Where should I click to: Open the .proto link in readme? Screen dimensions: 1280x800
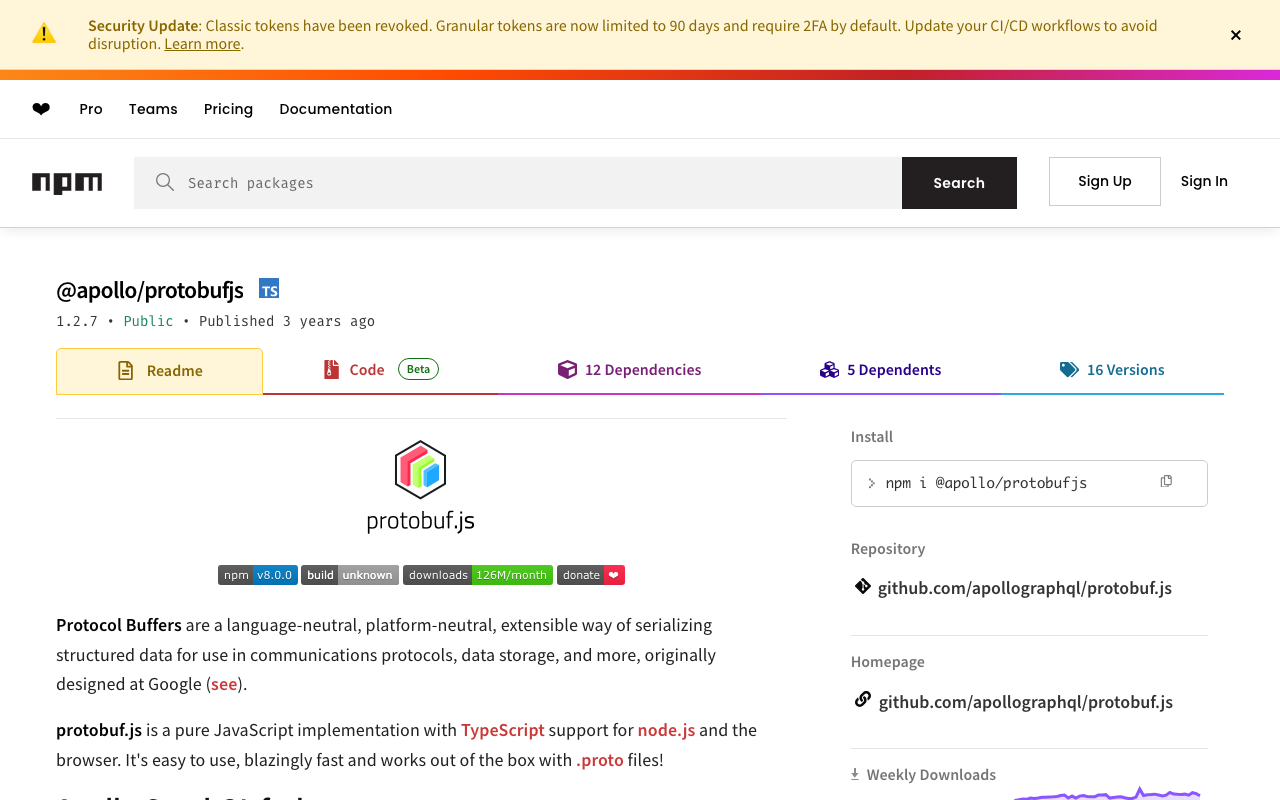tap(600, 760)
